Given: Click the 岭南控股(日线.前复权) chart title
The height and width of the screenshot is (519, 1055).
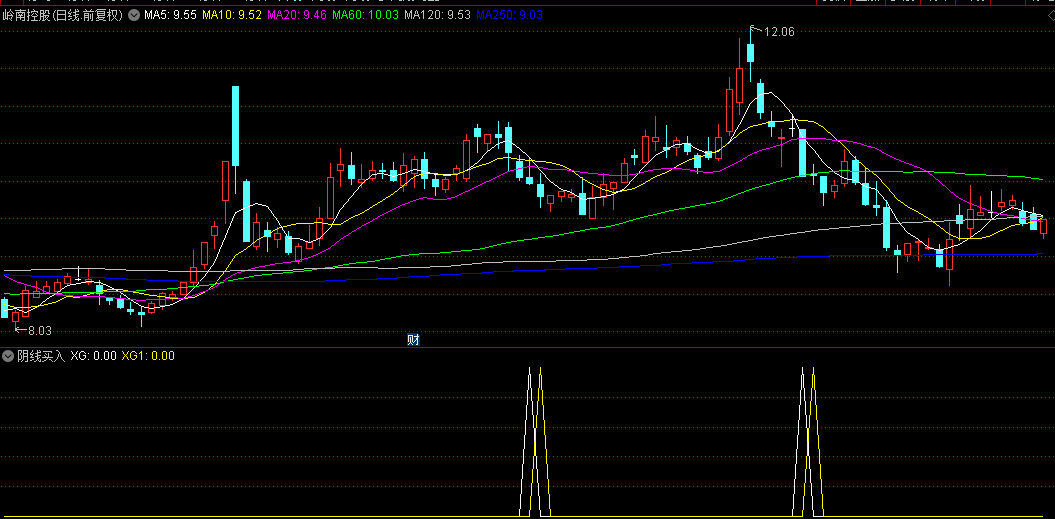Looking at the screenshot, I should [63, 15].
